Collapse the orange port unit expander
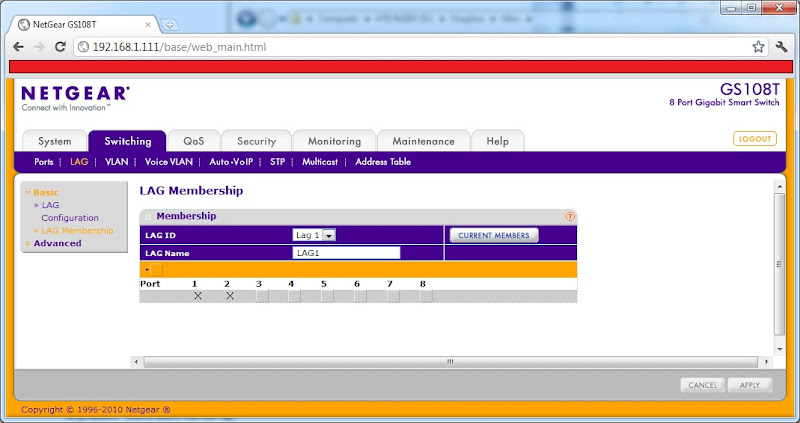The image size is (800, 423). pos(147,269)
